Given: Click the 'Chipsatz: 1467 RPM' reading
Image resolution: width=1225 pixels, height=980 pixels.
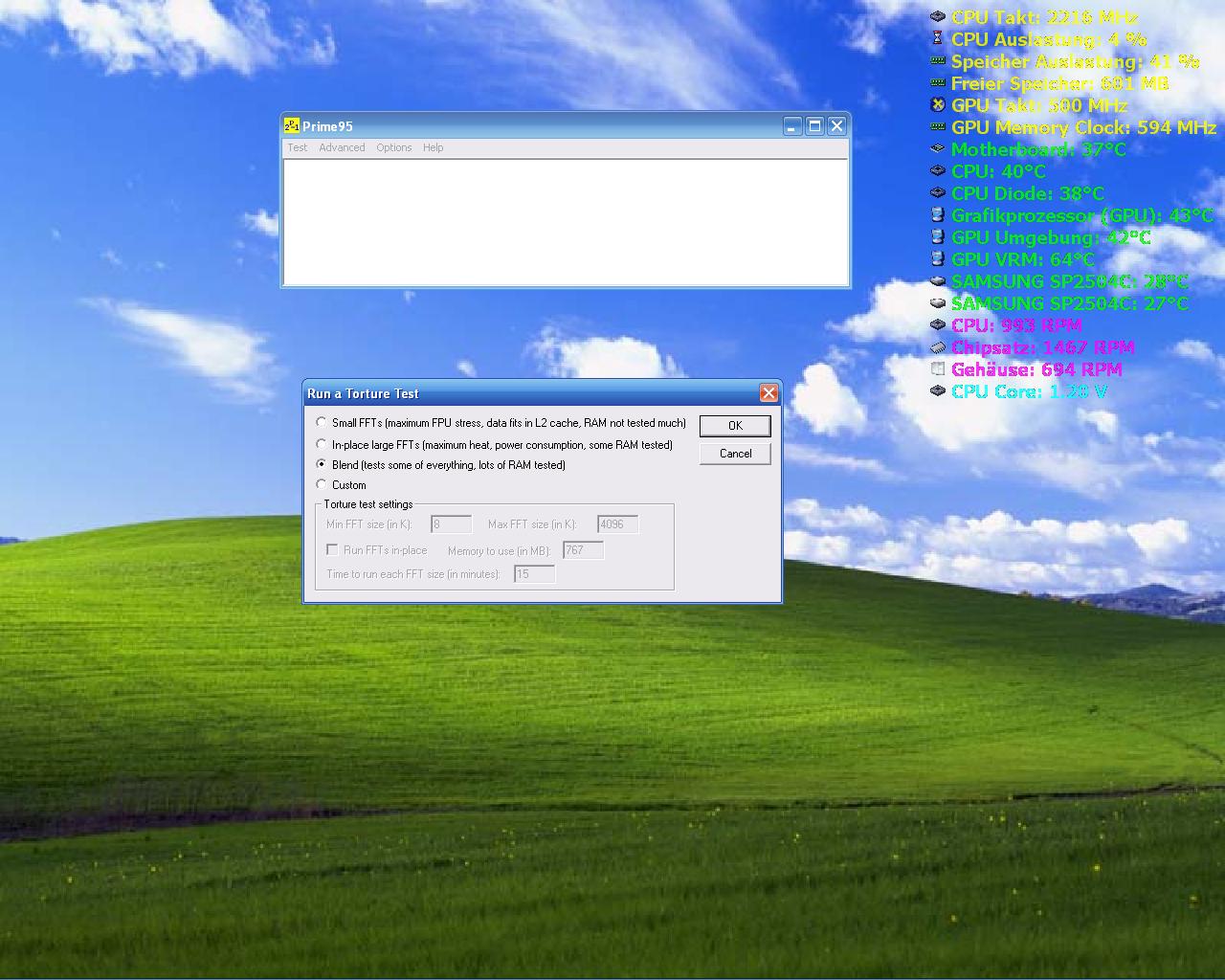Looking at the screenshot, I should [x=1042, y=346].
